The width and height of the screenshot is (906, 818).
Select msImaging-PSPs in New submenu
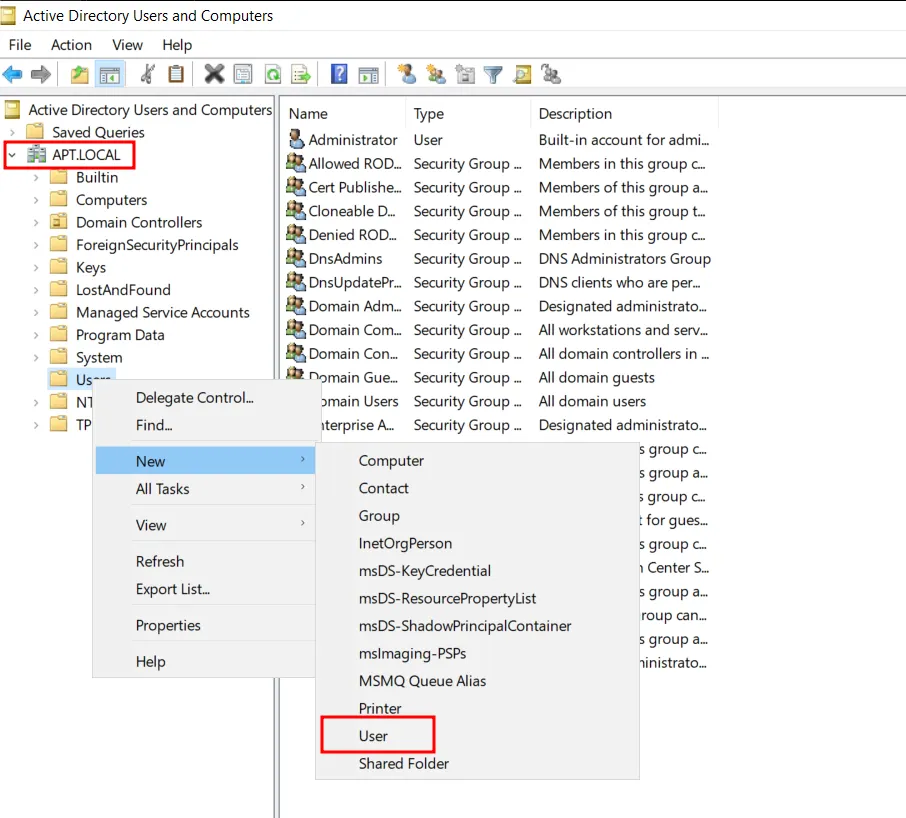(x=477, y=653)
